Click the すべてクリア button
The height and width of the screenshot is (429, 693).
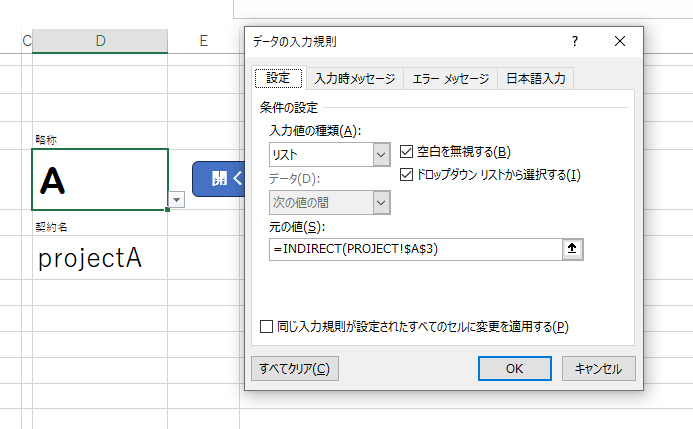click(x=294, y=368)
